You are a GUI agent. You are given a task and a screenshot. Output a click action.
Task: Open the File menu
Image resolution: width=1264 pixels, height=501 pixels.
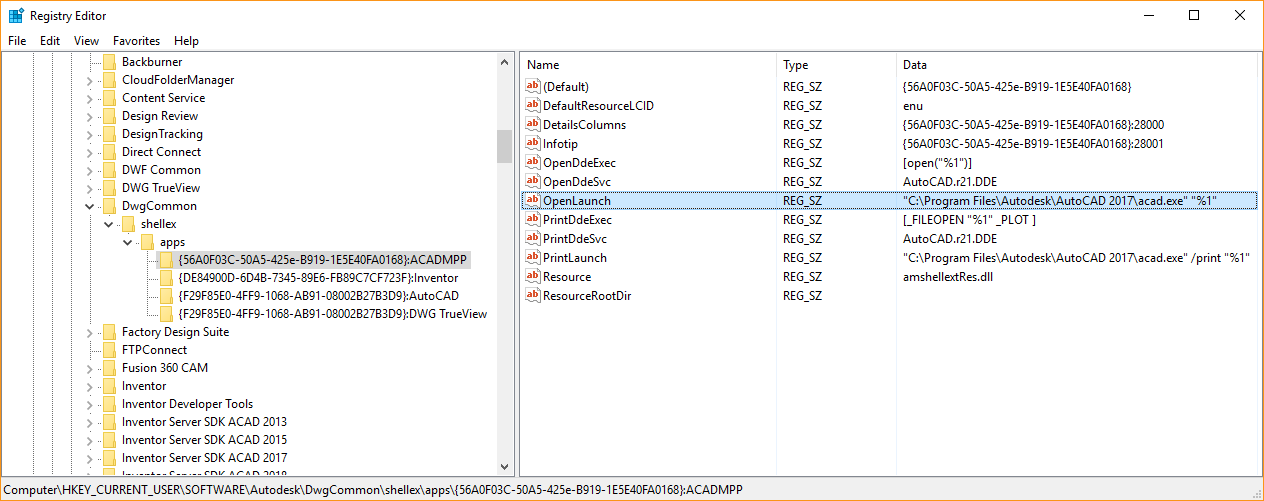click(x=17, y=41)
